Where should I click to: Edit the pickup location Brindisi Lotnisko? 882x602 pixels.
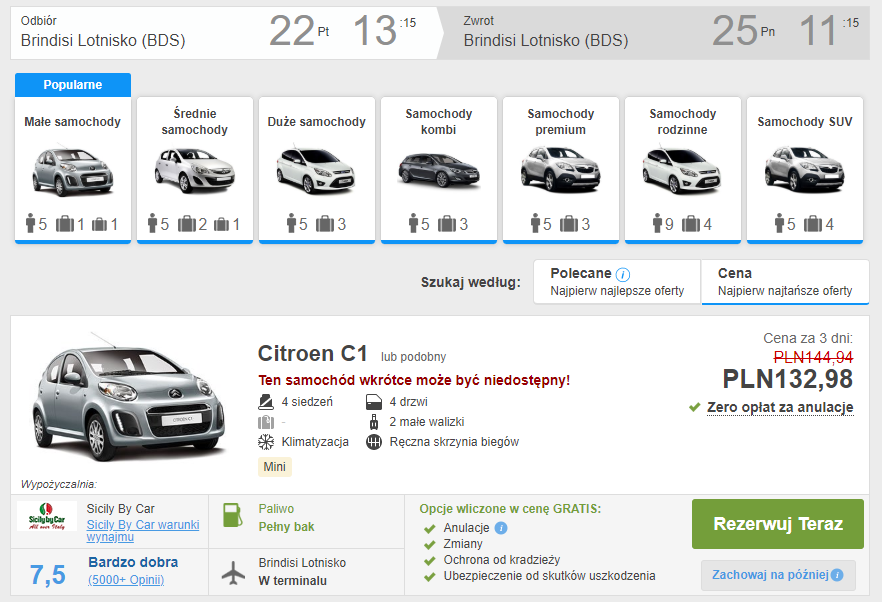coord(103,41)
